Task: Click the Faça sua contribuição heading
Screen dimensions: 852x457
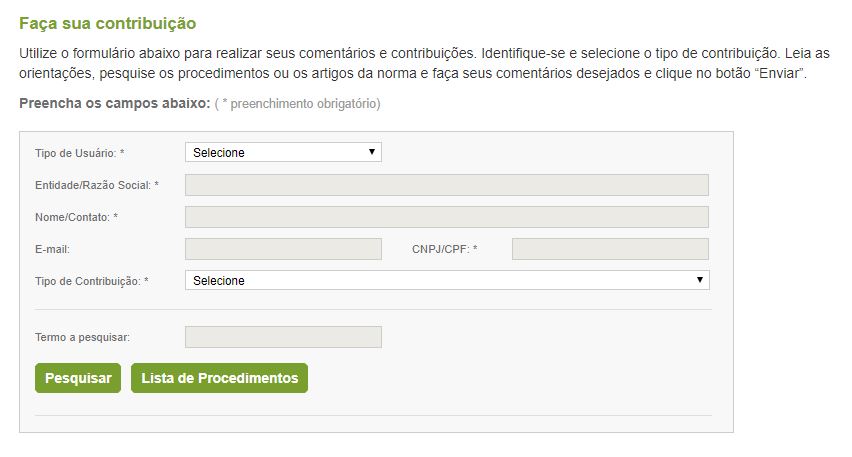Action: click(108, 23)
